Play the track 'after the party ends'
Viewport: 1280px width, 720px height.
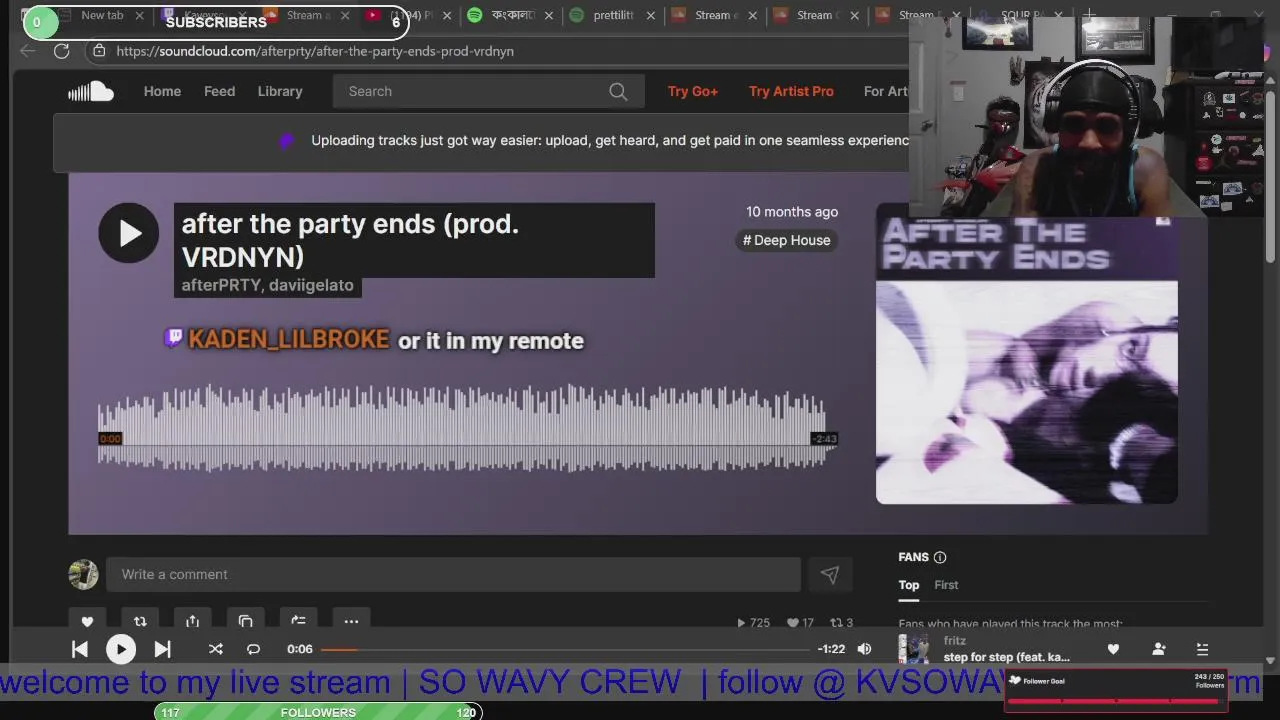point(129,233)
